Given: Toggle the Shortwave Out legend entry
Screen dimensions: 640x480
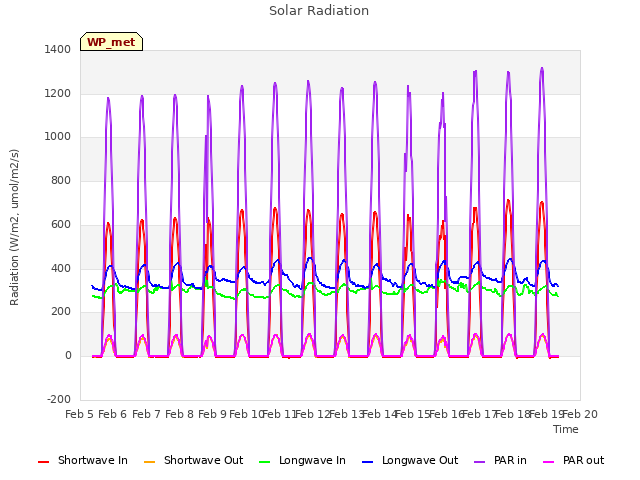Looking at the screenshot, I should pos(193,460).
